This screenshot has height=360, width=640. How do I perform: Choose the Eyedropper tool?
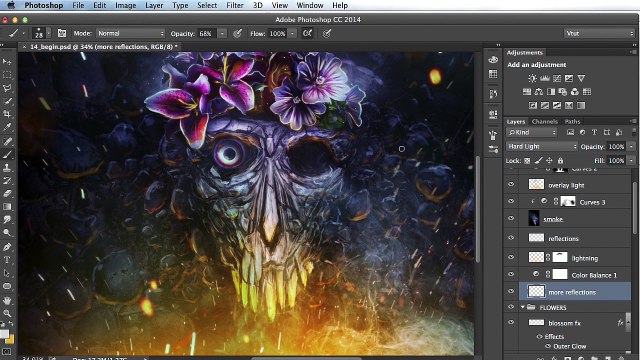[7, 127]
